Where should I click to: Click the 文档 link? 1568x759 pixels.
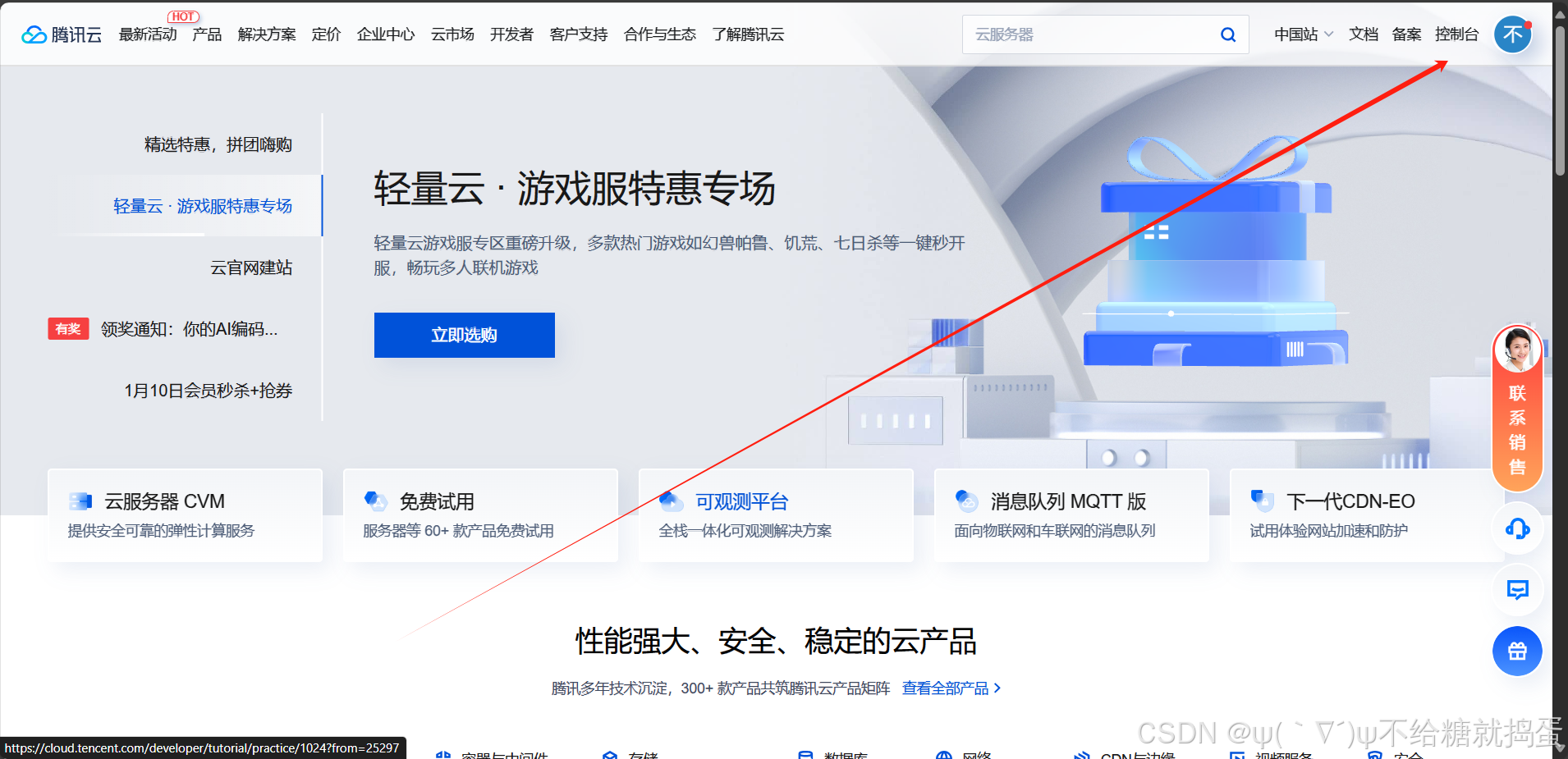click(1364, 34)
